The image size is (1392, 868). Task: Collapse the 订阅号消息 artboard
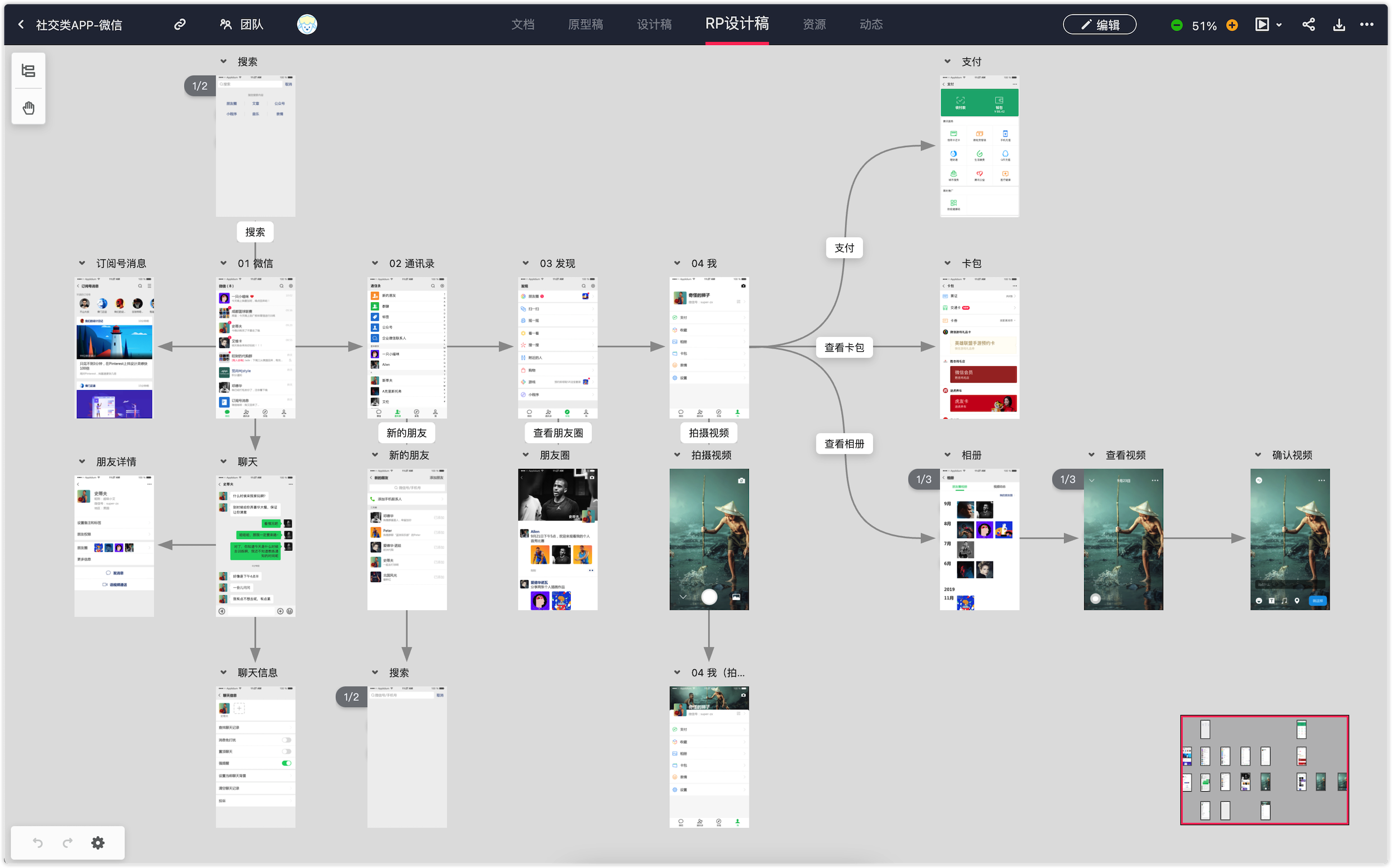tap(82, 263)
